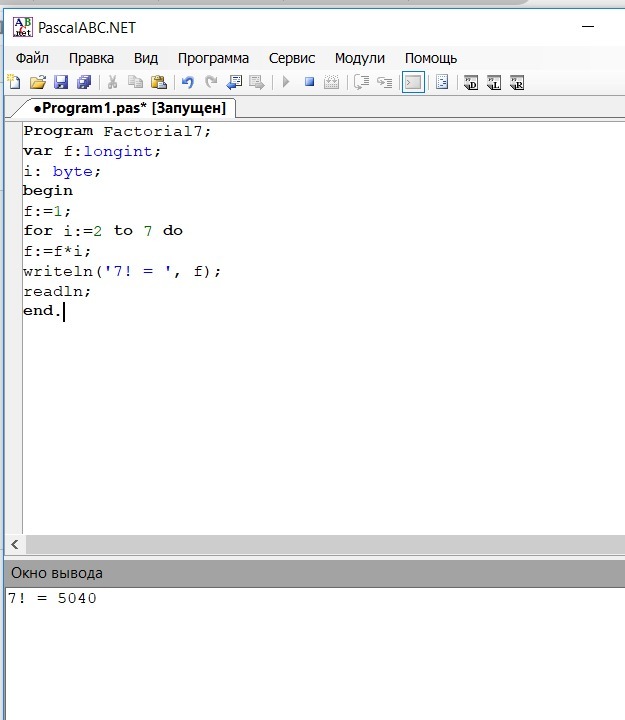The height and width of the screenshot is (720, 625).
Task: Click the Open file folder icon
Action: (38, 83)
